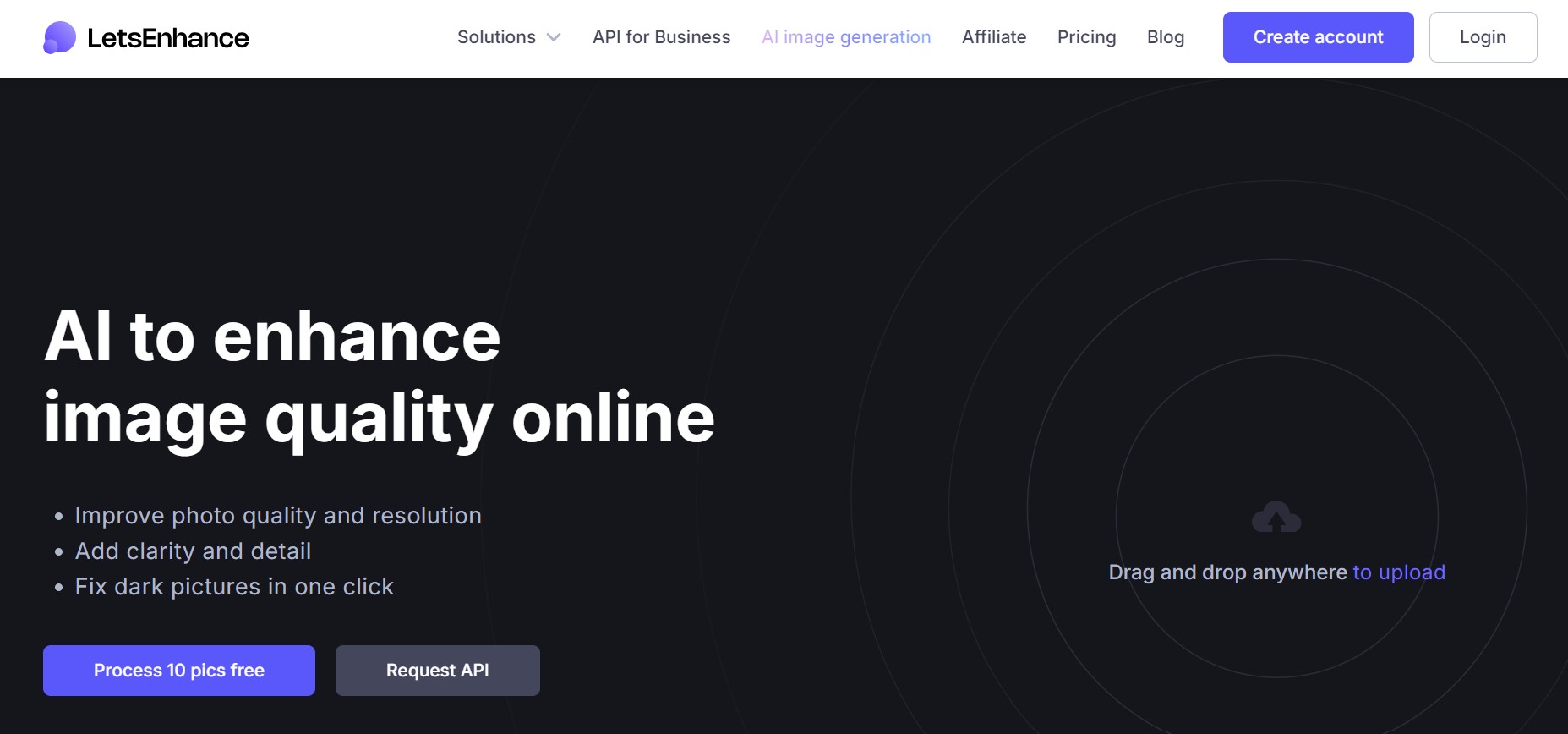The image size is (1568, 734).
Task: Visit the Blog from the navbar
Action: point(1166,37)
